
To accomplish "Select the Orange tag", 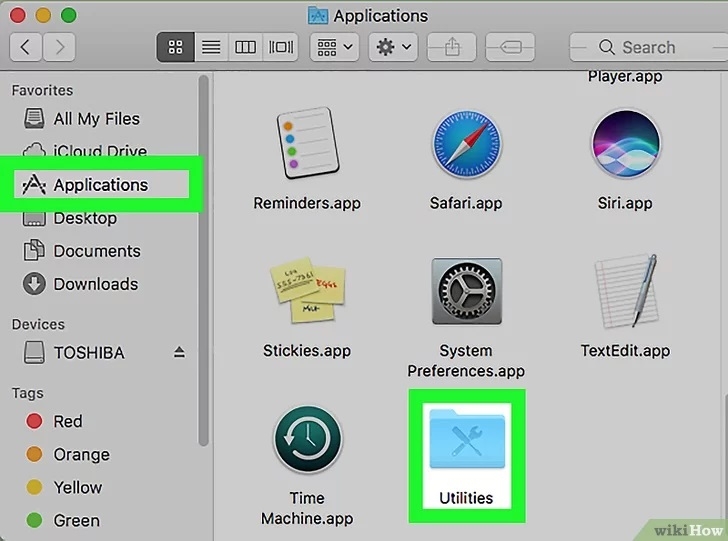I will 68,454.
